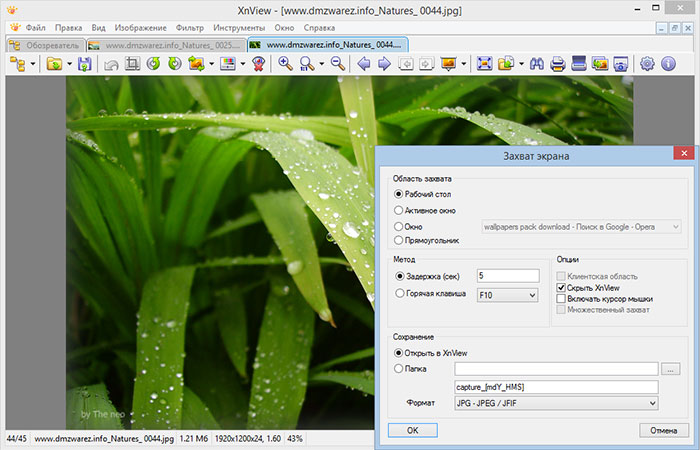Click the Adjust colors icon

228,64
